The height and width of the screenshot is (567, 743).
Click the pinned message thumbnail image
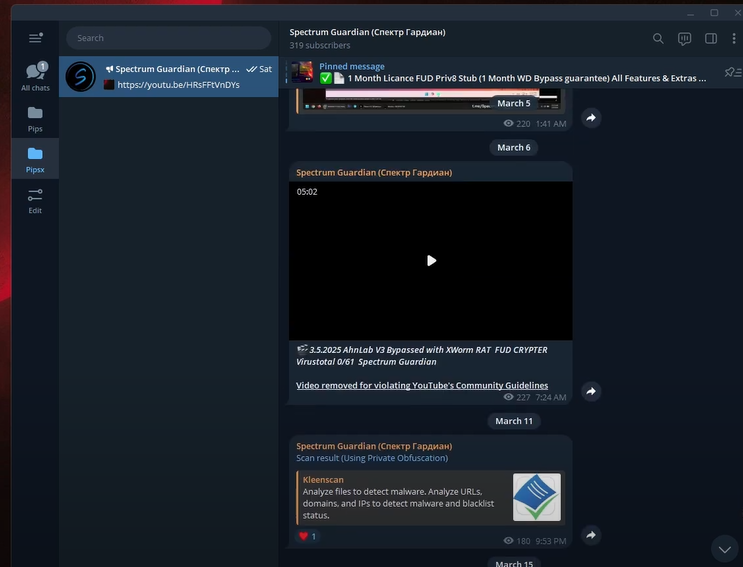coord(302,72)
